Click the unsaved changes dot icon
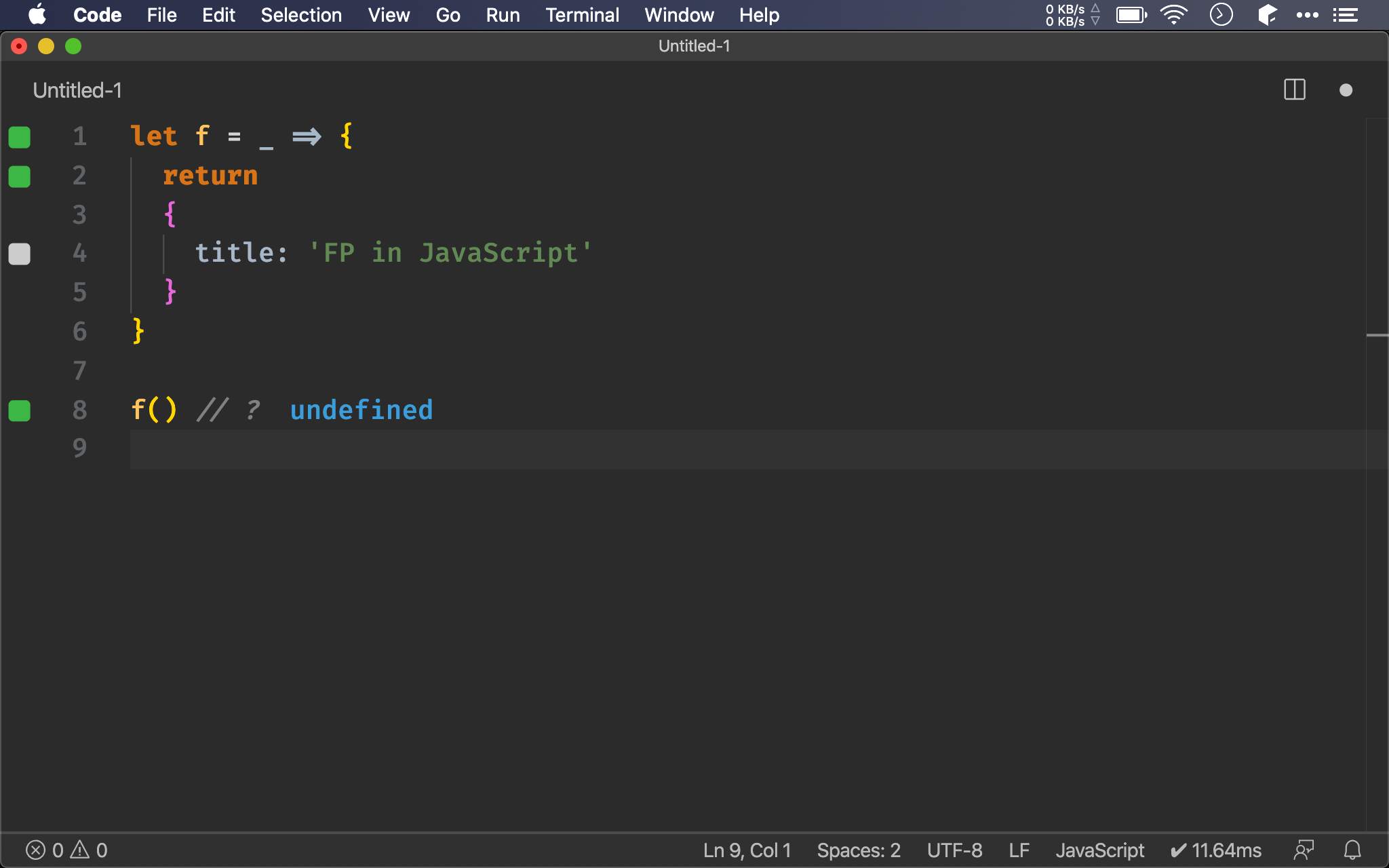The height and width of the screenshot is (868, 1389). coord(1346,90)
